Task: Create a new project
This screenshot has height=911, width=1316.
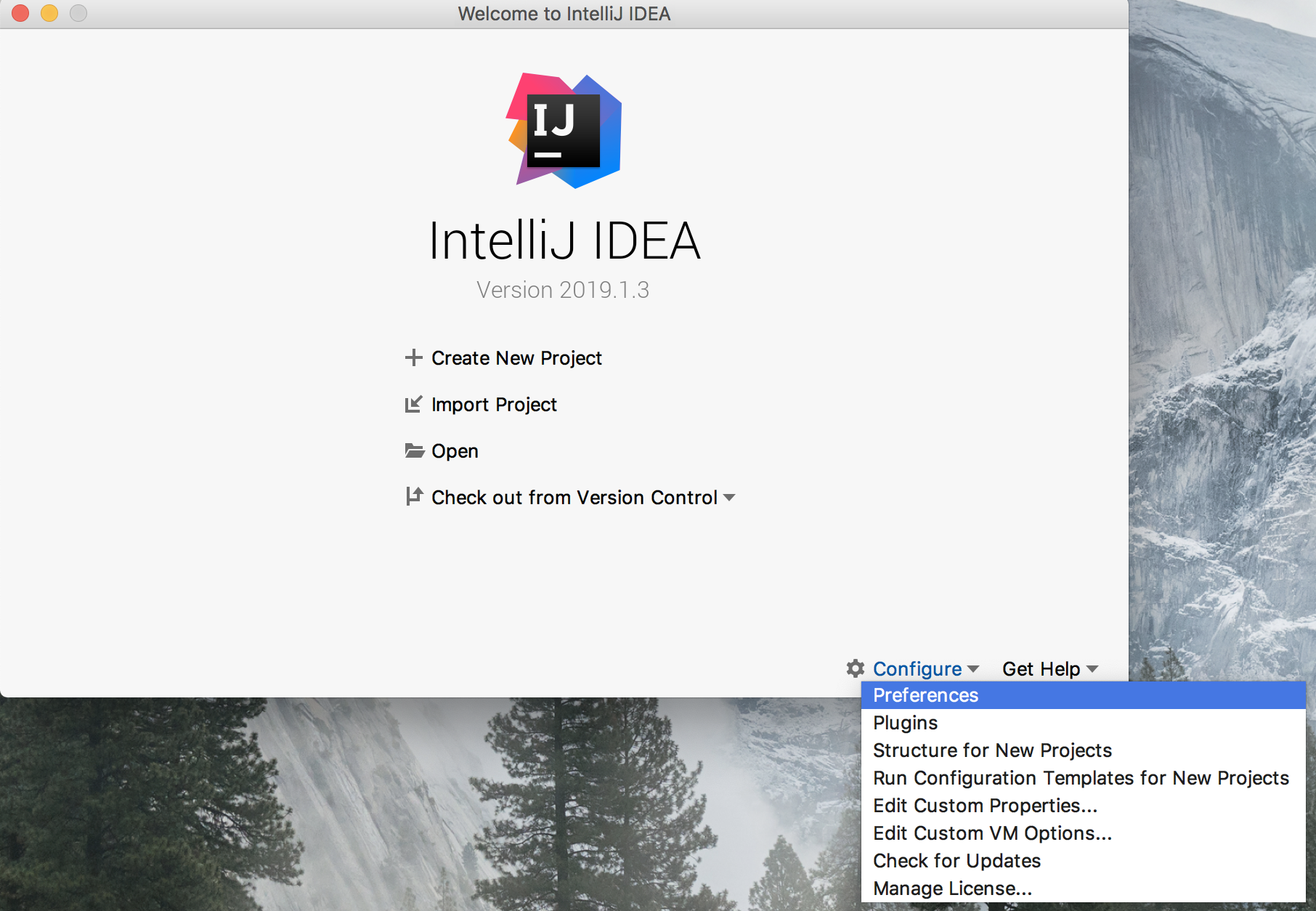Action: tap(516, 358)
